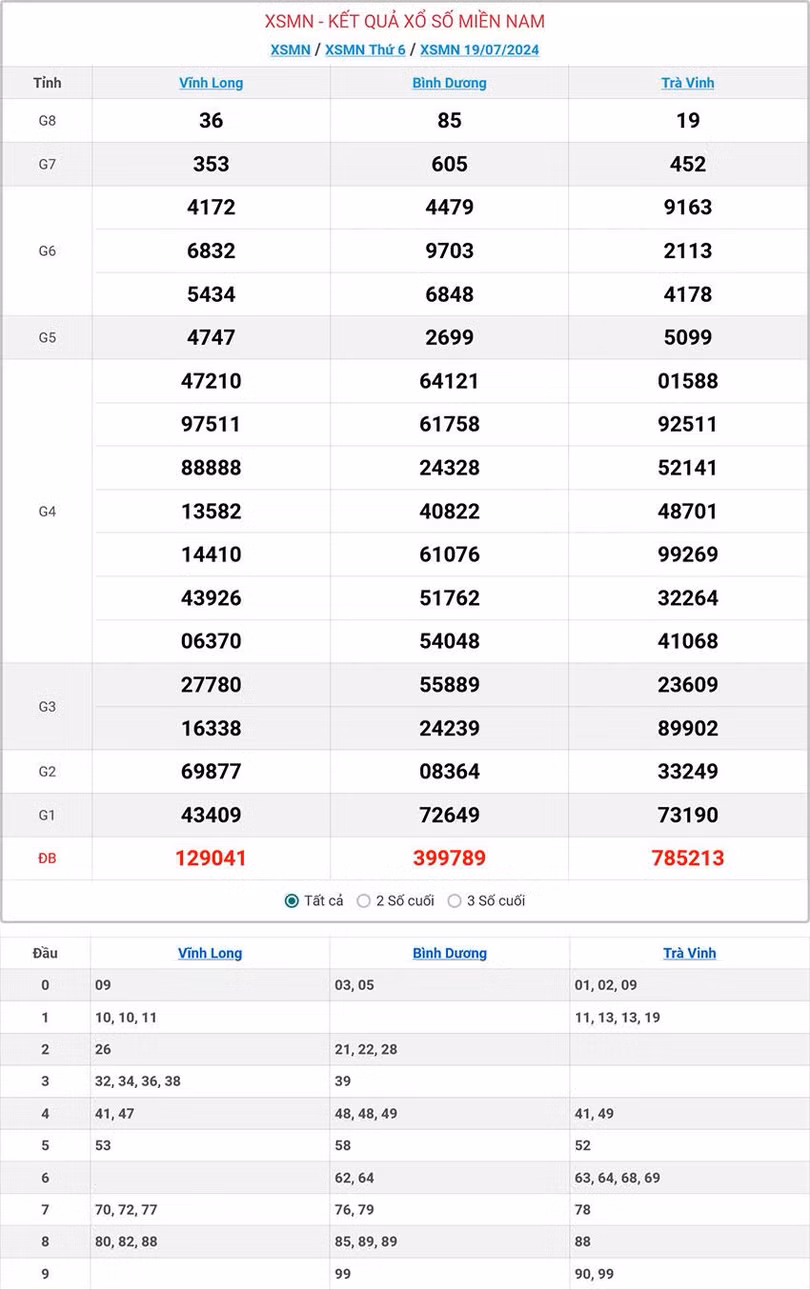Click Vĩnh Long G8 result 36
This screenshot has height=1290, width=810.
tap(211, 120)
